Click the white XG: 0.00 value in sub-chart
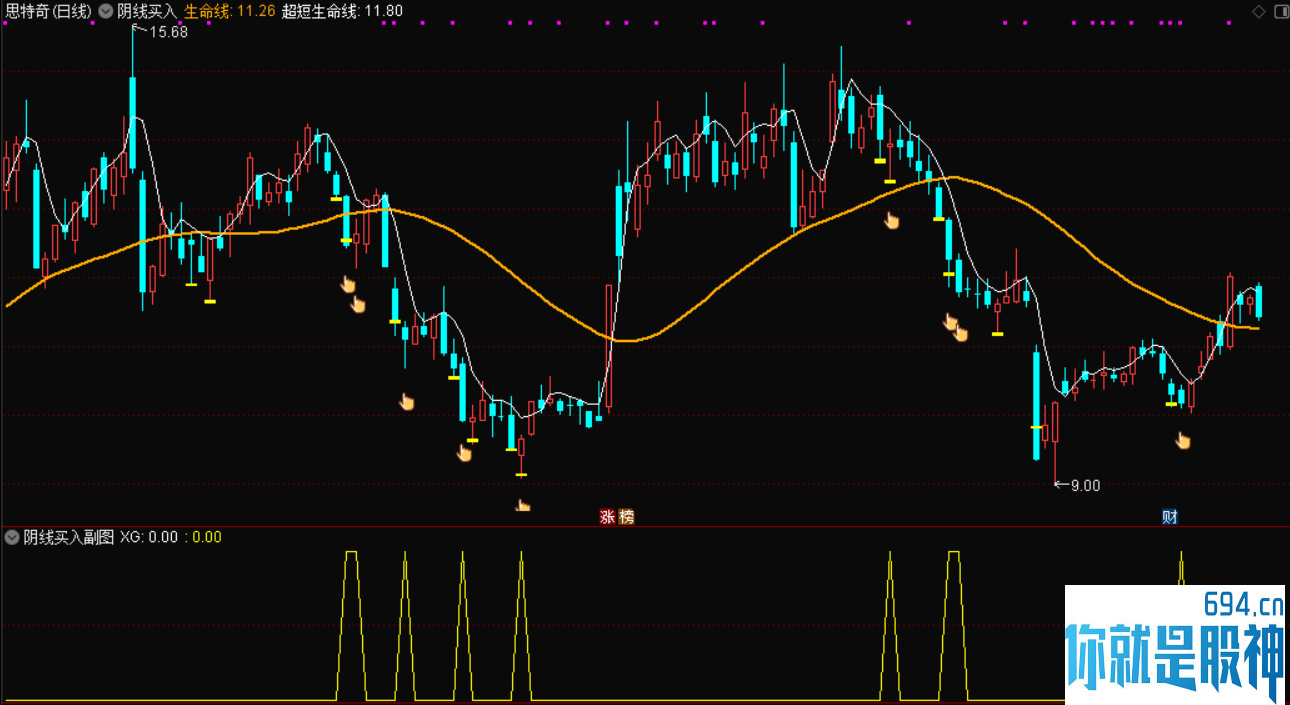The height and width of the screenshot is (705, 1290). (x=149, y=537)
